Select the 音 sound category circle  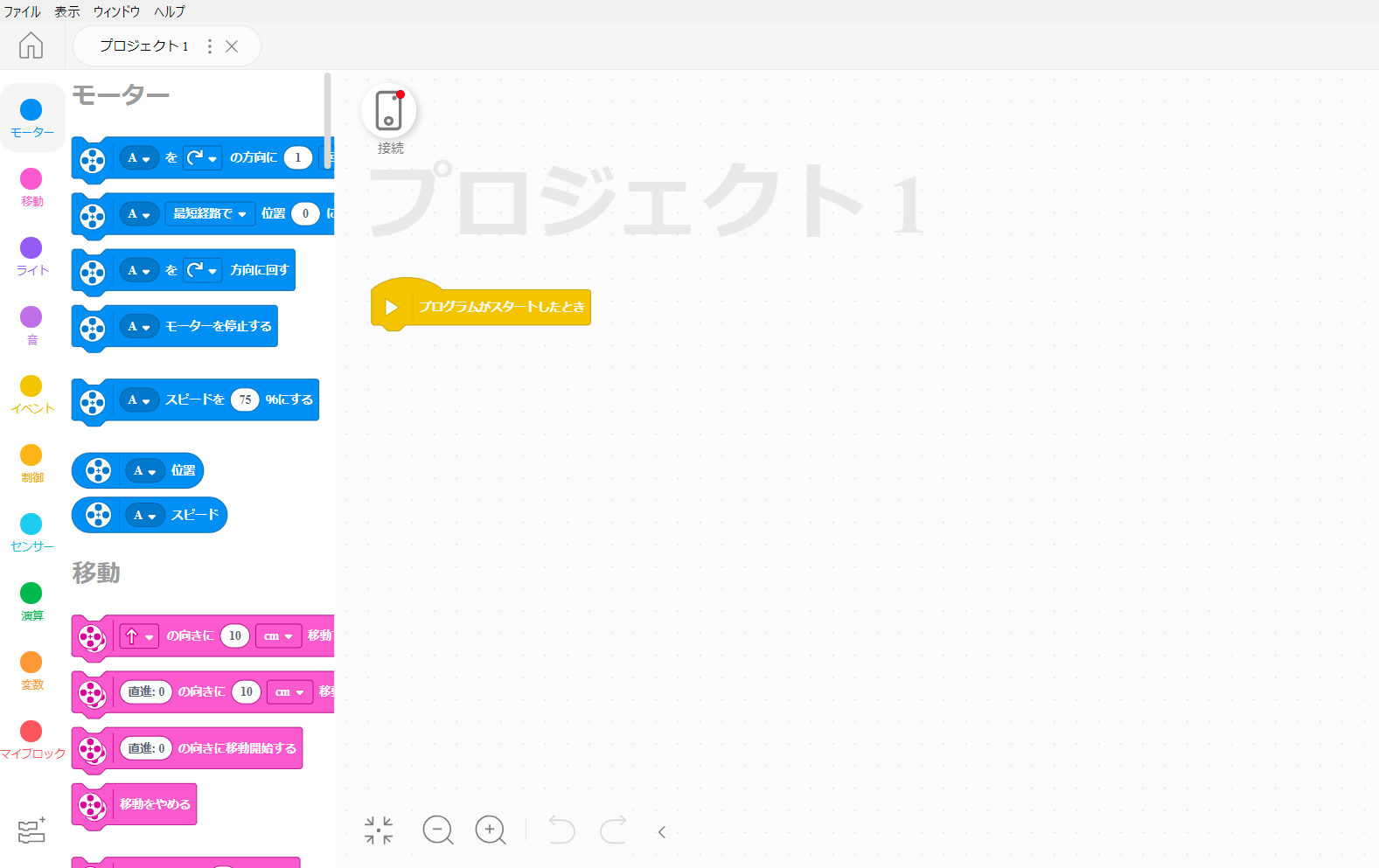click(31, 316)
